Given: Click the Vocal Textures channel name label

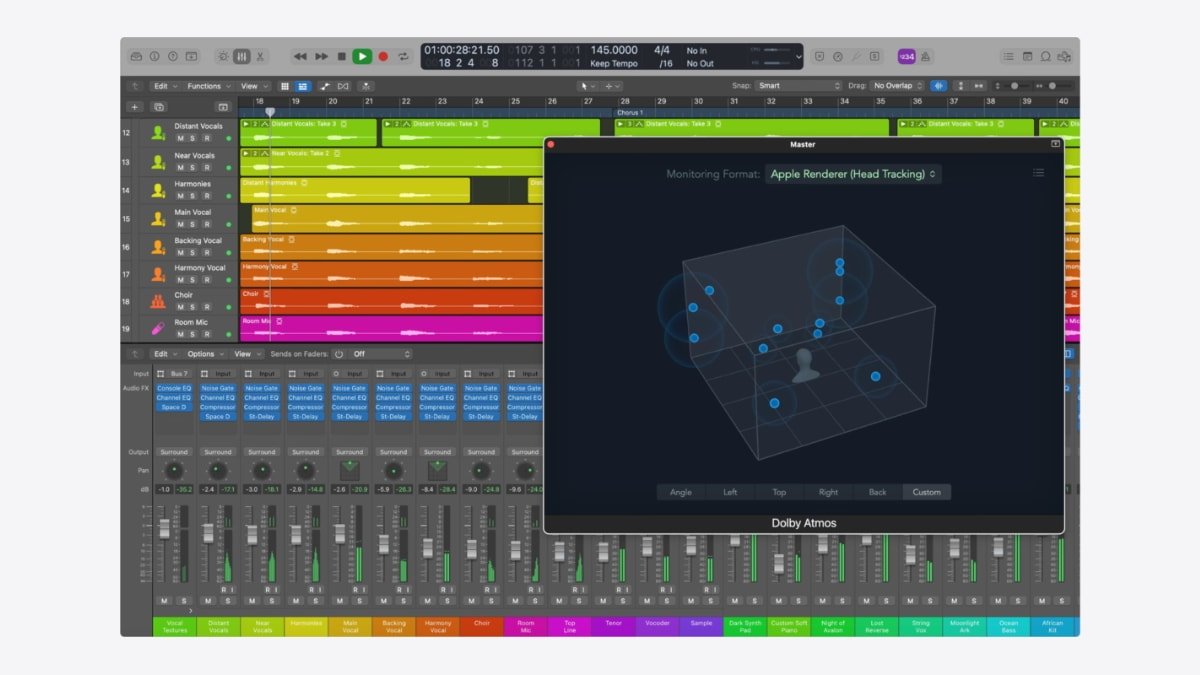Looking at the screenshot, I should tap(174, 626).
